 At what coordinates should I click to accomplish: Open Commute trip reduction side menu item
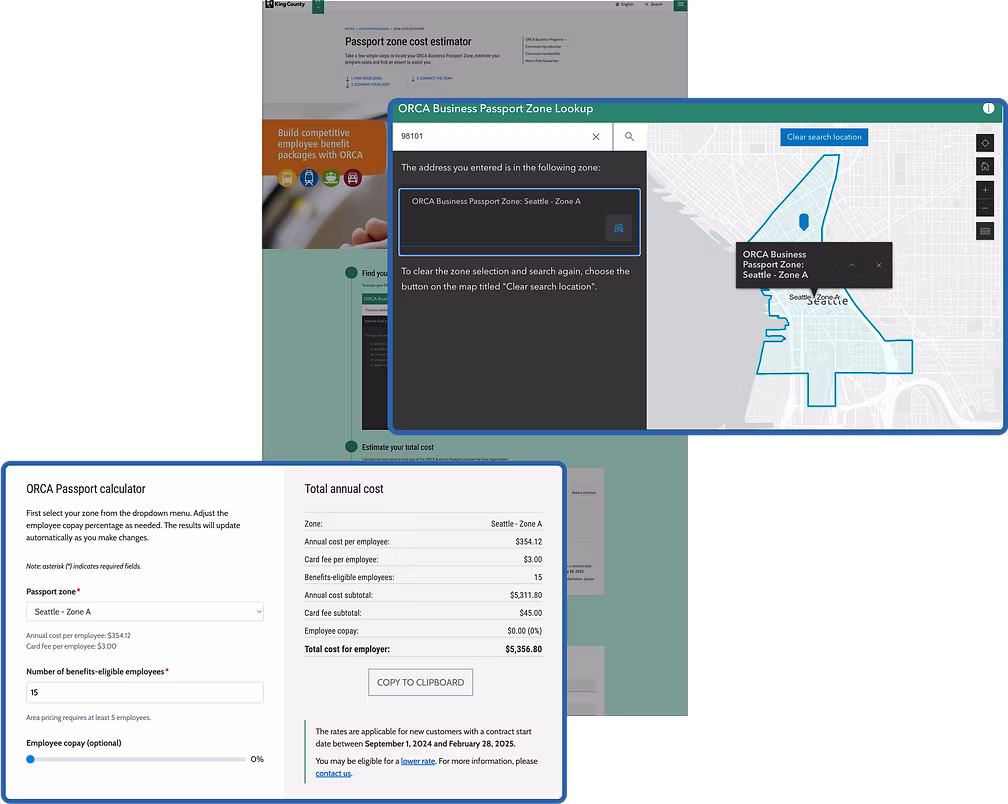(x=543, y=46)
